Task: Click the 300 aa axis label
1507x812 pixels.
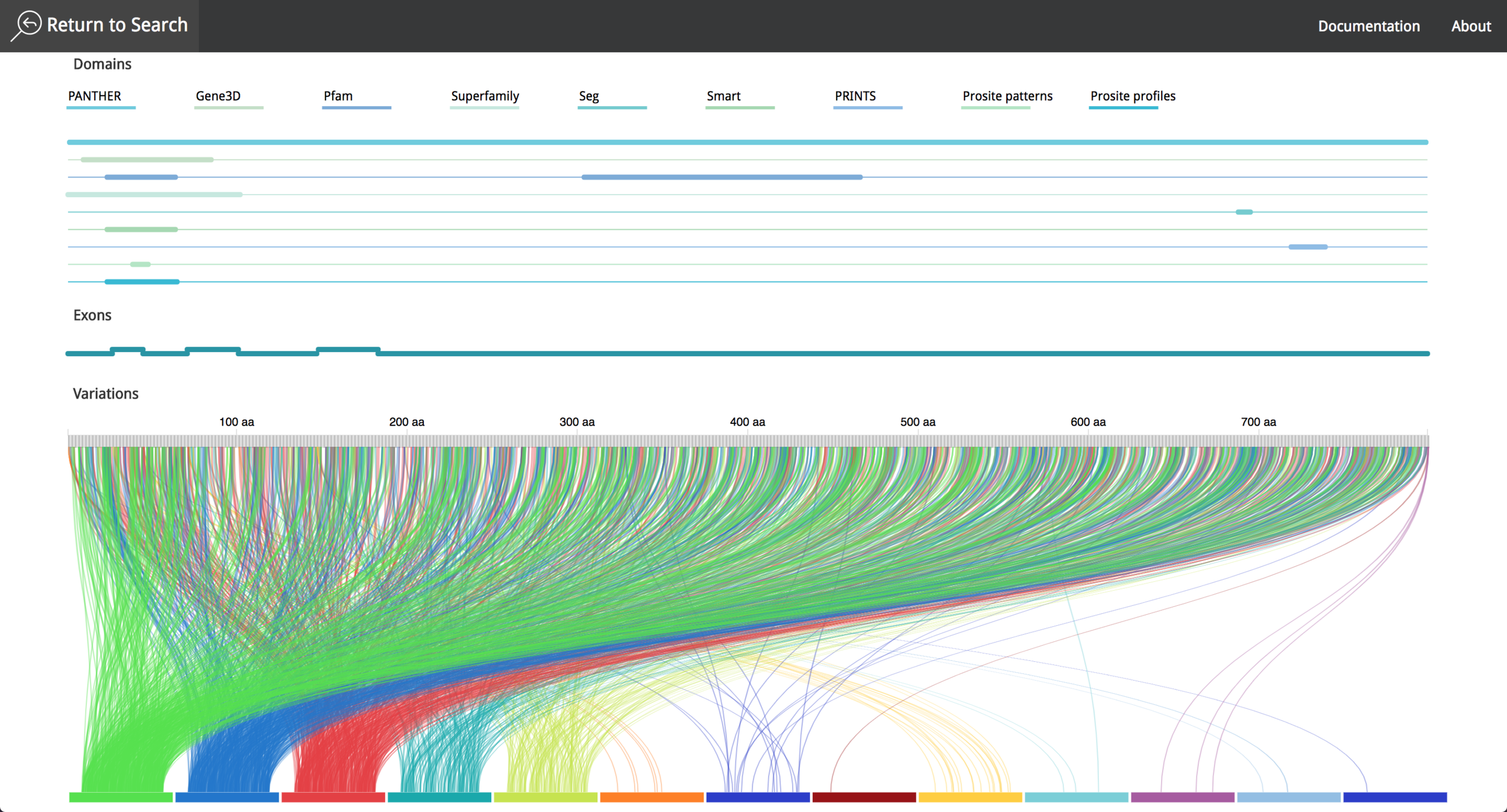Action: (577, 422)
